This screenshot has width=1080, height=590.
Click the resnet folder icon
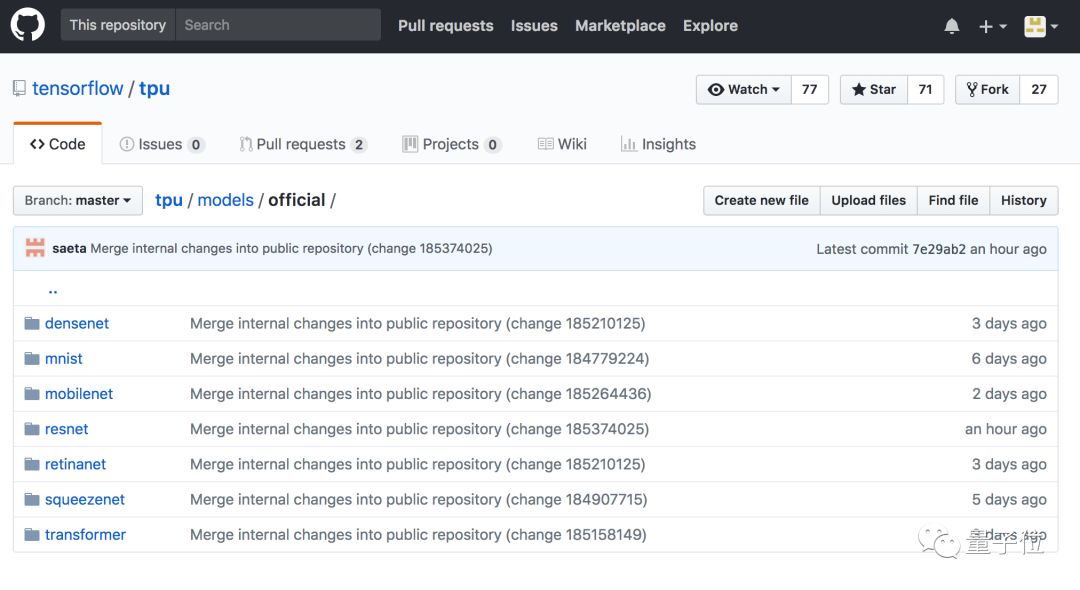[x=32, y=429]
